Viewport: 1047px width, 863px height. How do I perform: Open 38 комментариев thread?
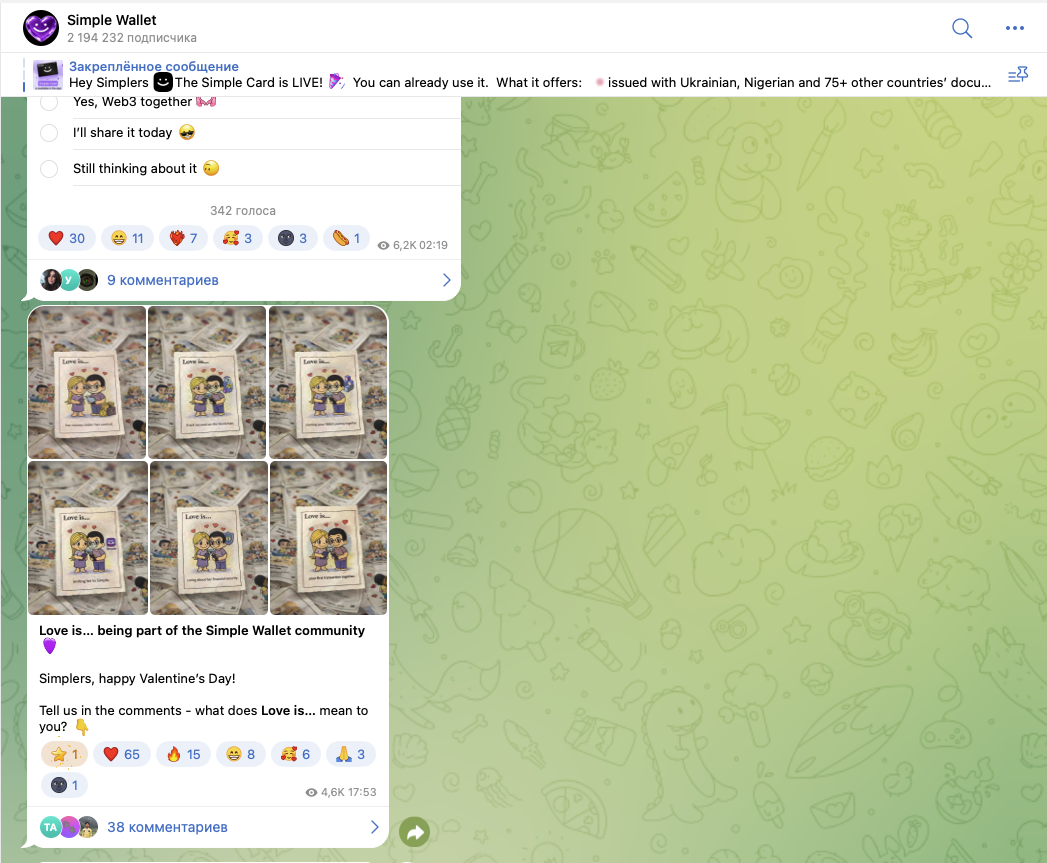point(167,827)
